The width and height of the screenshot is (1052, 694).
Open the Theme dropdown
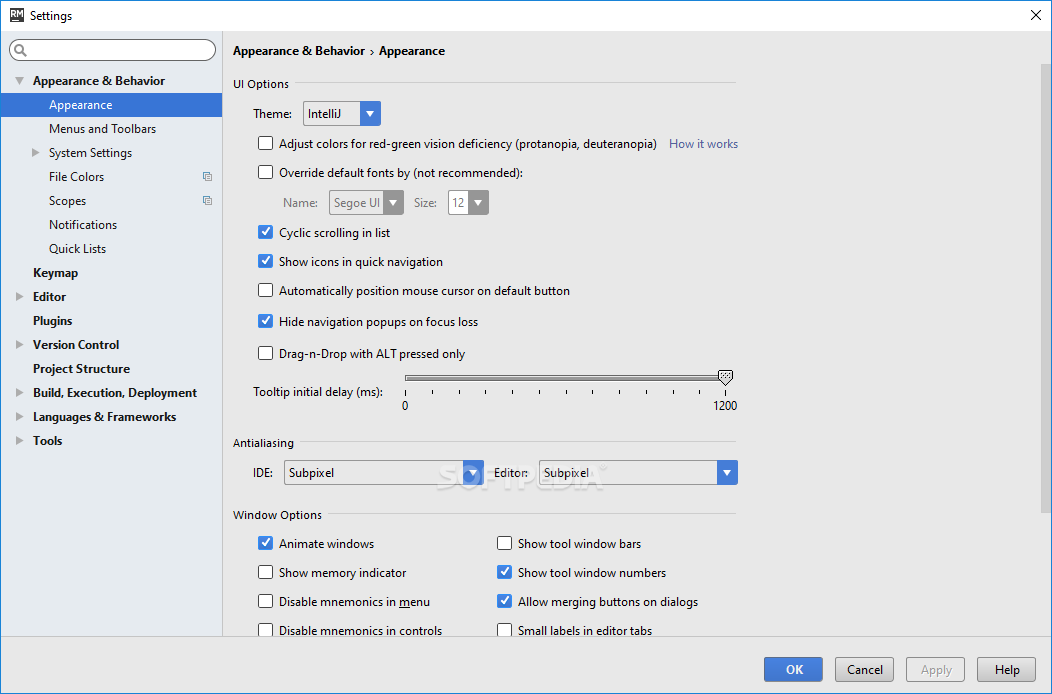(342, 113)
